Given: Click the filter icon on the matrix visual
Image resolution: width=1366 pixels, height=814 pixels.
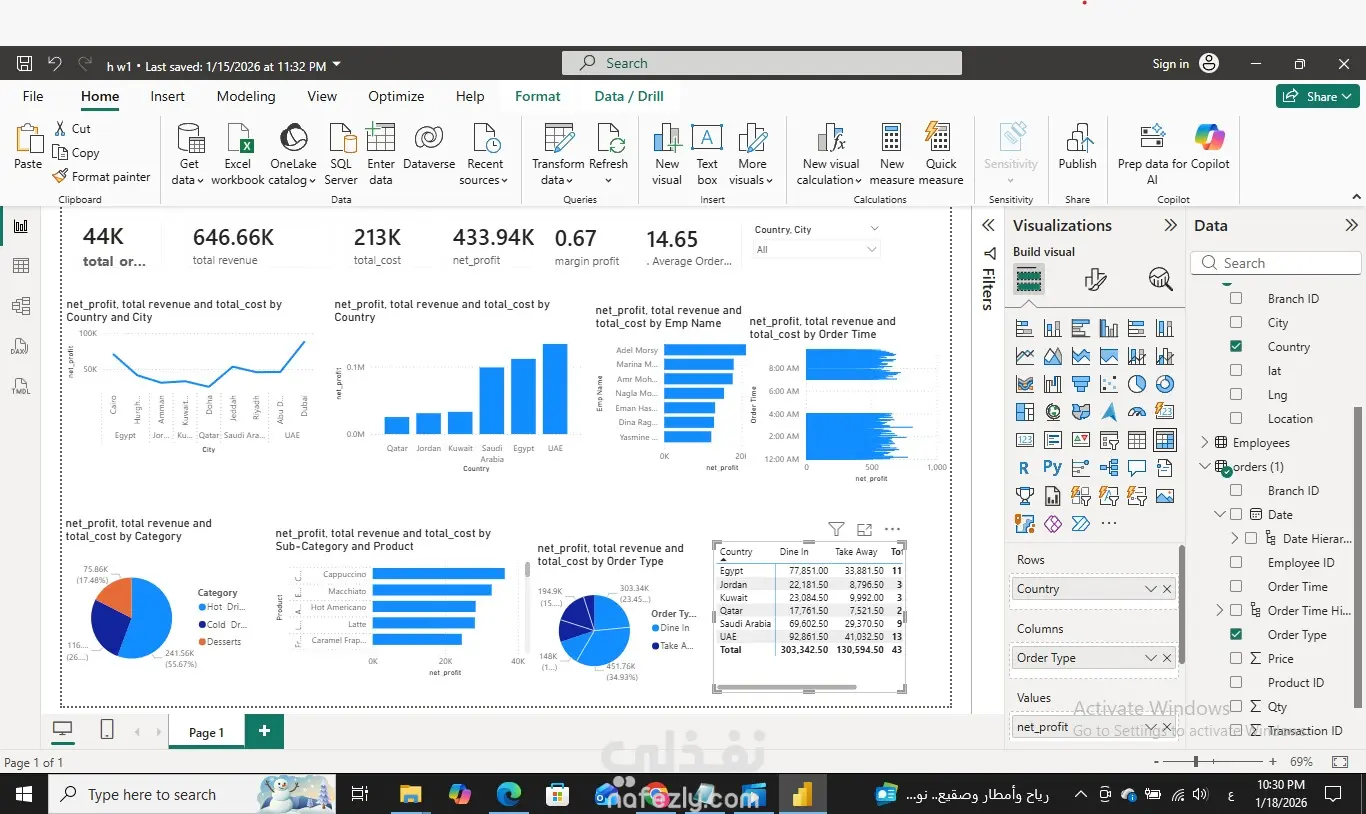Looking at the screenshot, I should pyautogui.click(x=837, y=530).
